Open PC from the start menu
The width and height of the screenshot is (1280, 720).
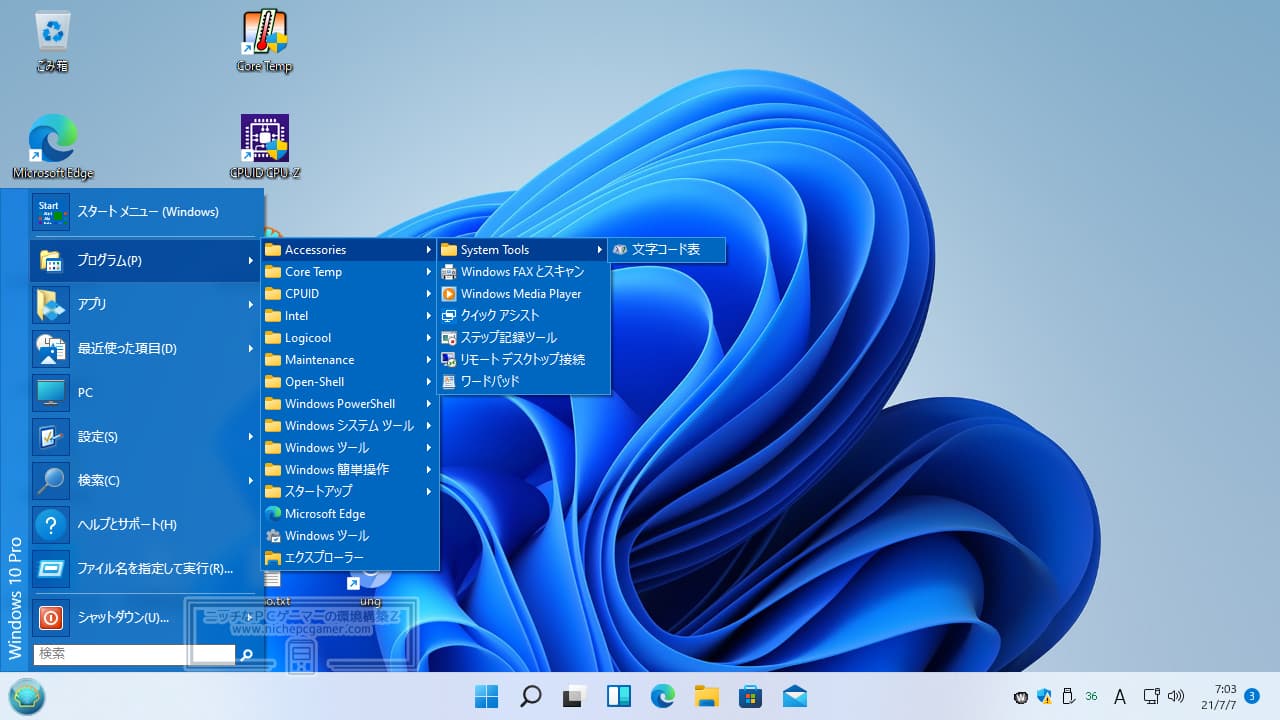click(x=145, y=392)
